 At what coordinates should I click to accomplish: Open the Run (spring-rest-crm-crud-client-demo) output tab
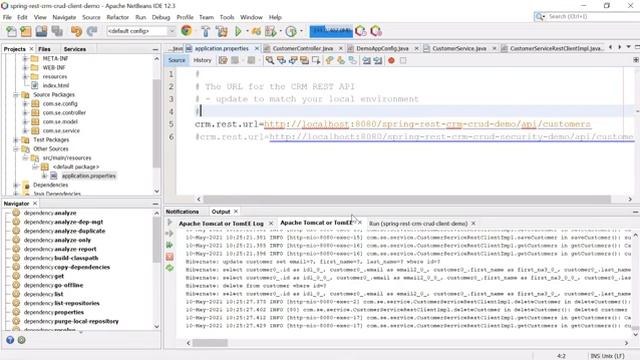(418, 224)
